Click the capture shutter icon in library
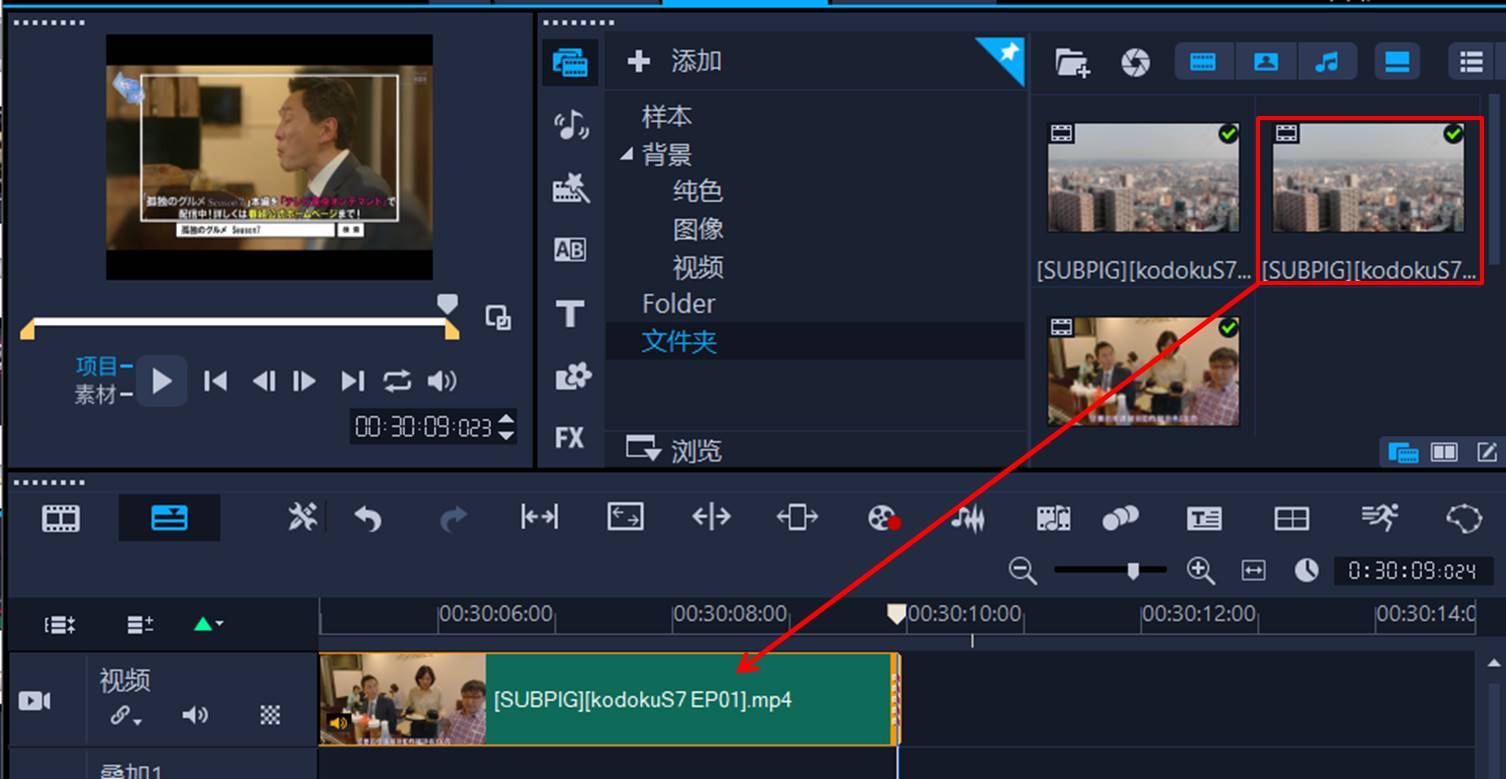Screen dimensions: 1506x779 [1135, 63]
